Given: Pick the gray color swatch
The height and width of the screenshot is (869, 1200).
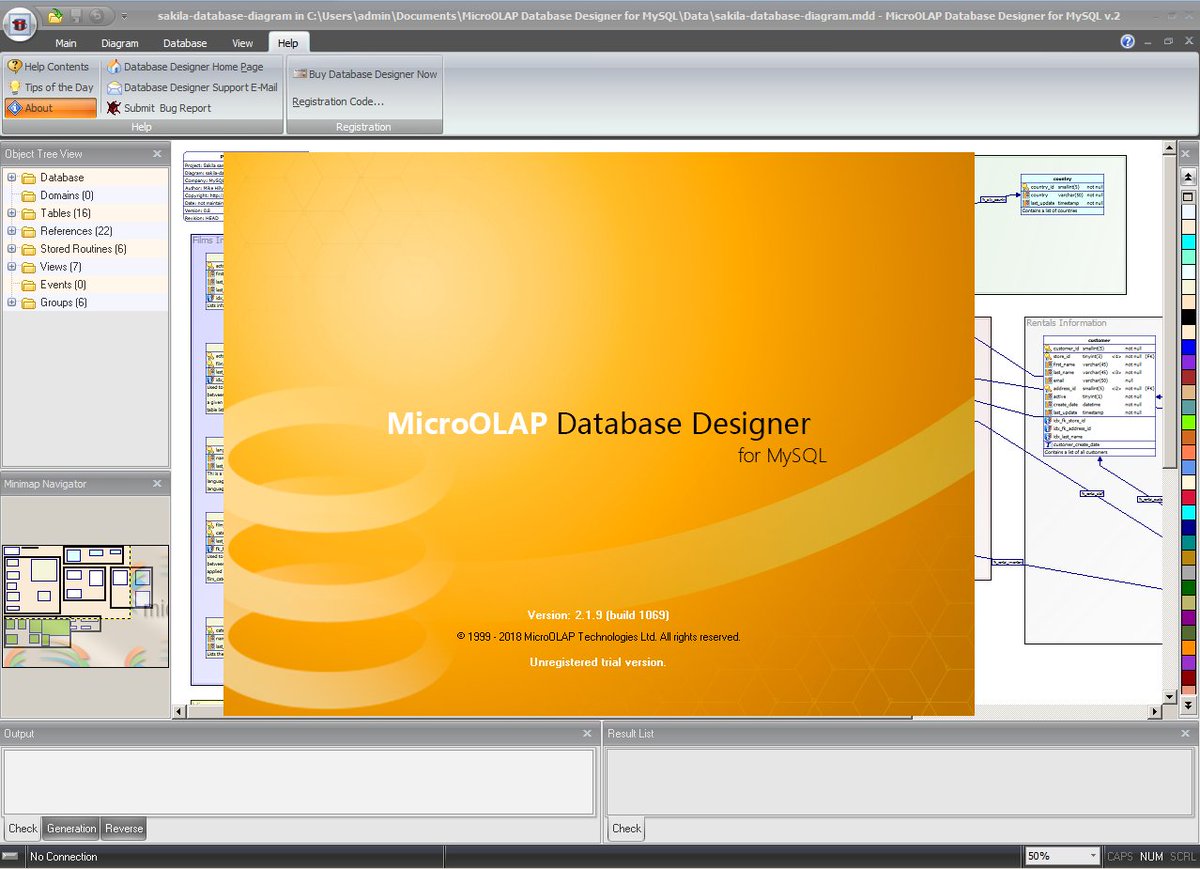Looking at the screenshot, I should tap(1188, 572).
